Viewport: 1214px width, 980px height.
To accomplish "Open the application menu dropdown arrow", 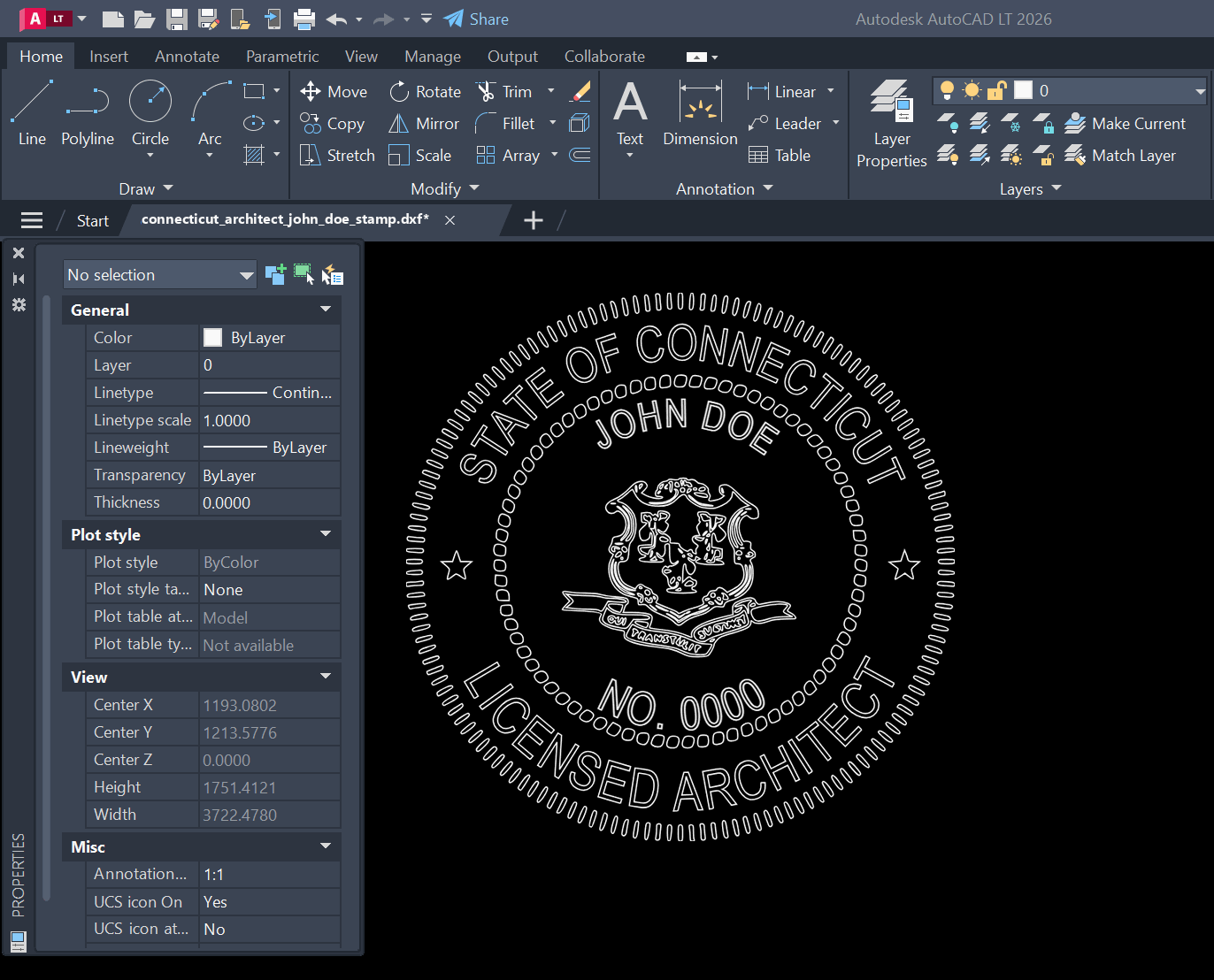I will [x=82, y=19].
